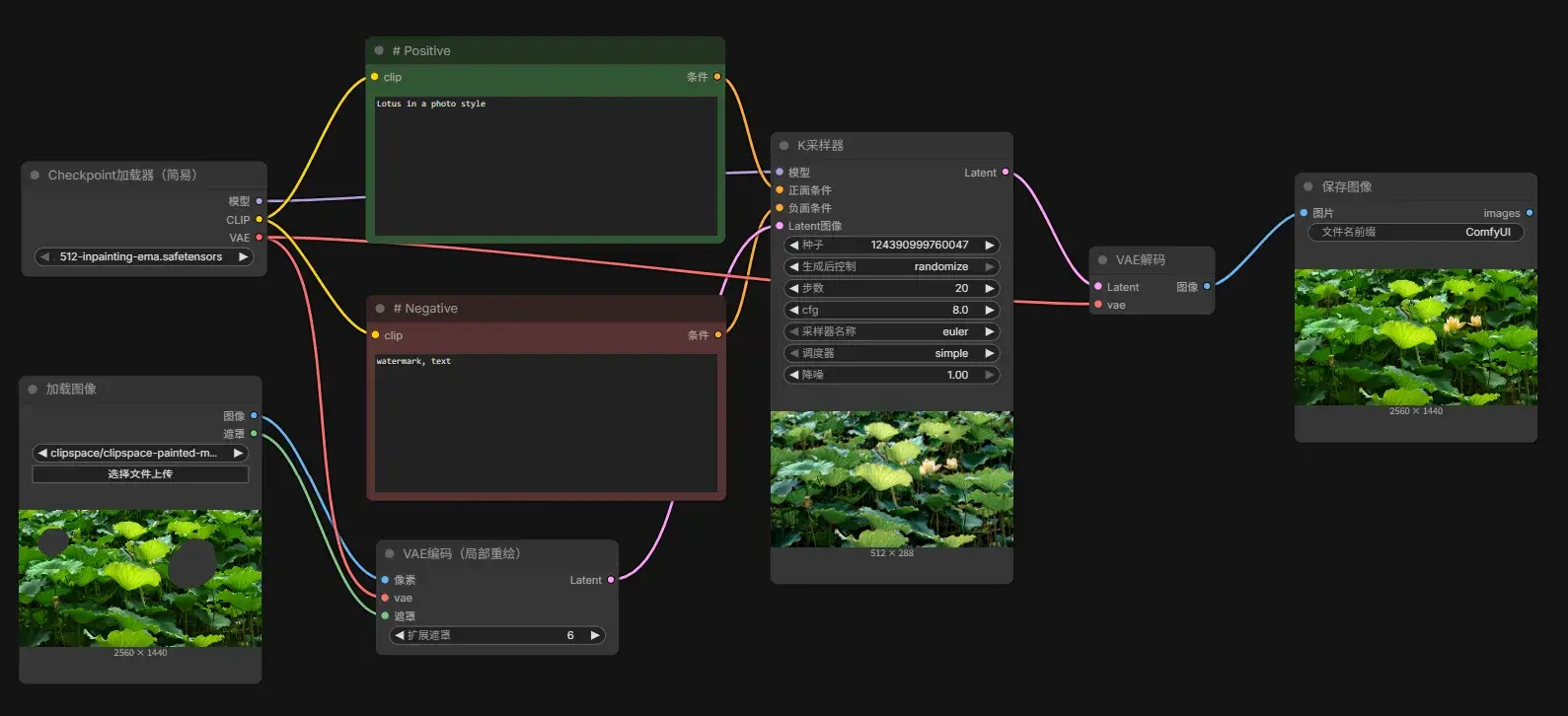Click the Latent图像 input port on K采样器
The image size is (1568, 716).
pyautogui.click(x=780, y=226)
